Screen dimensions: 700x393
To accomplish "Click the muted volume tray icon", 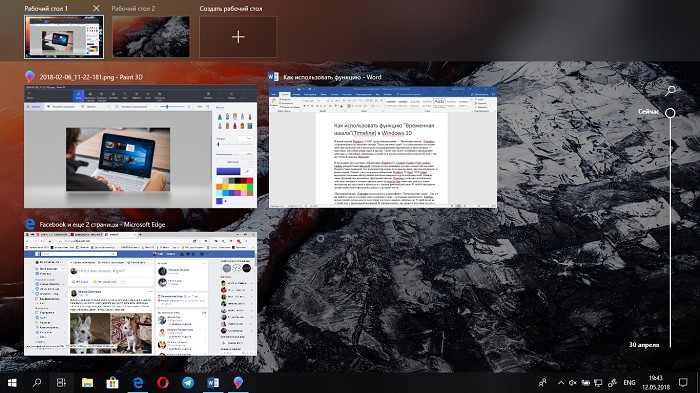I will click(573, 383).
